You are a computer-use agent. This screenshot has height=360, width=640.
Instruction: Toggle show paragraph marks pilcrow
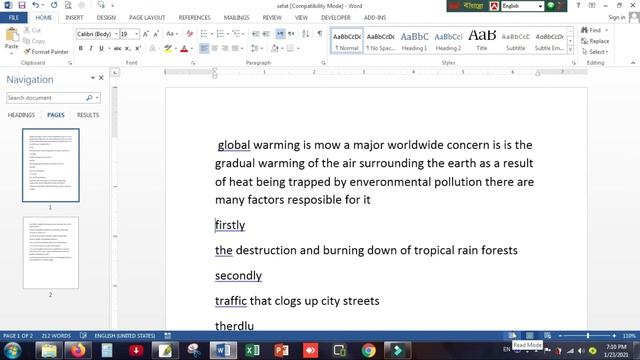(320, 34)
